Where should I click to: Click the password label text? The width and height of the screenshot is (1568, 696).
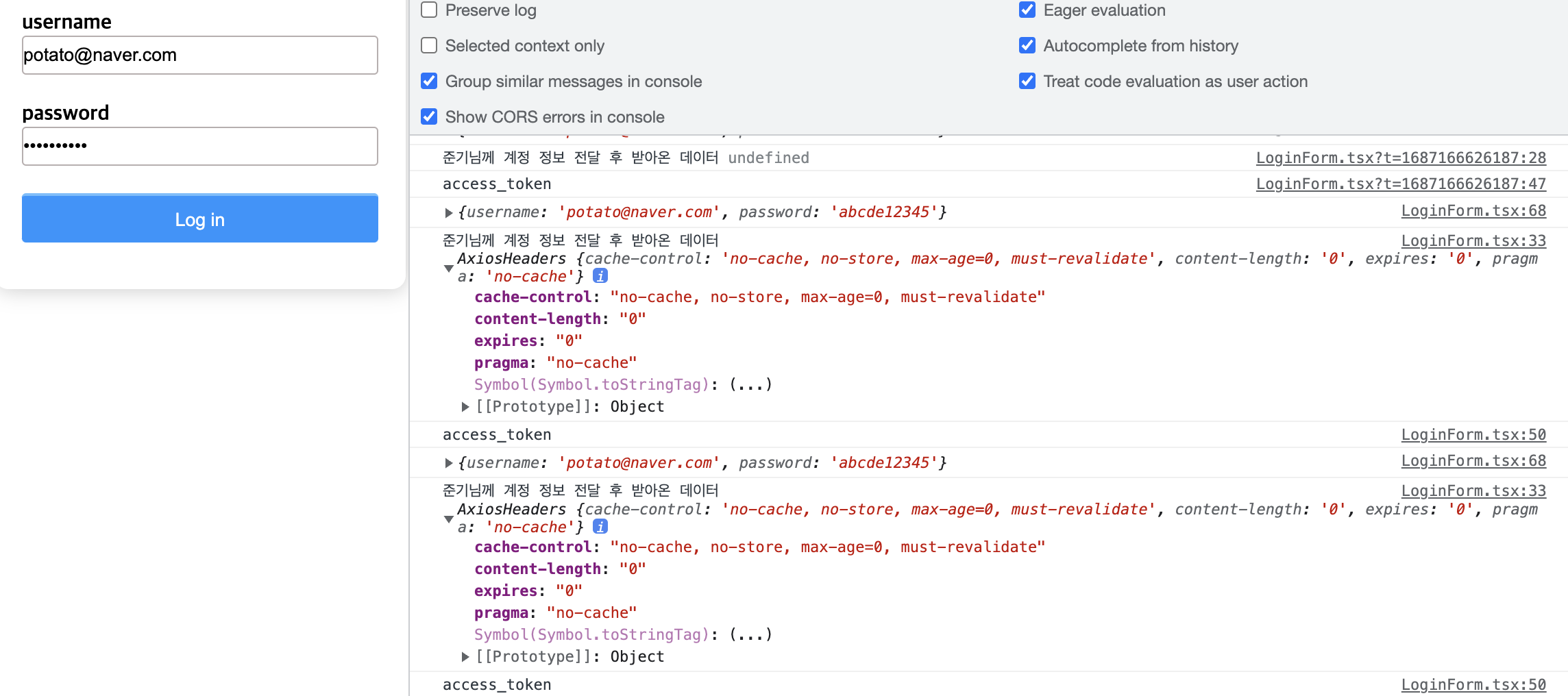66,112
